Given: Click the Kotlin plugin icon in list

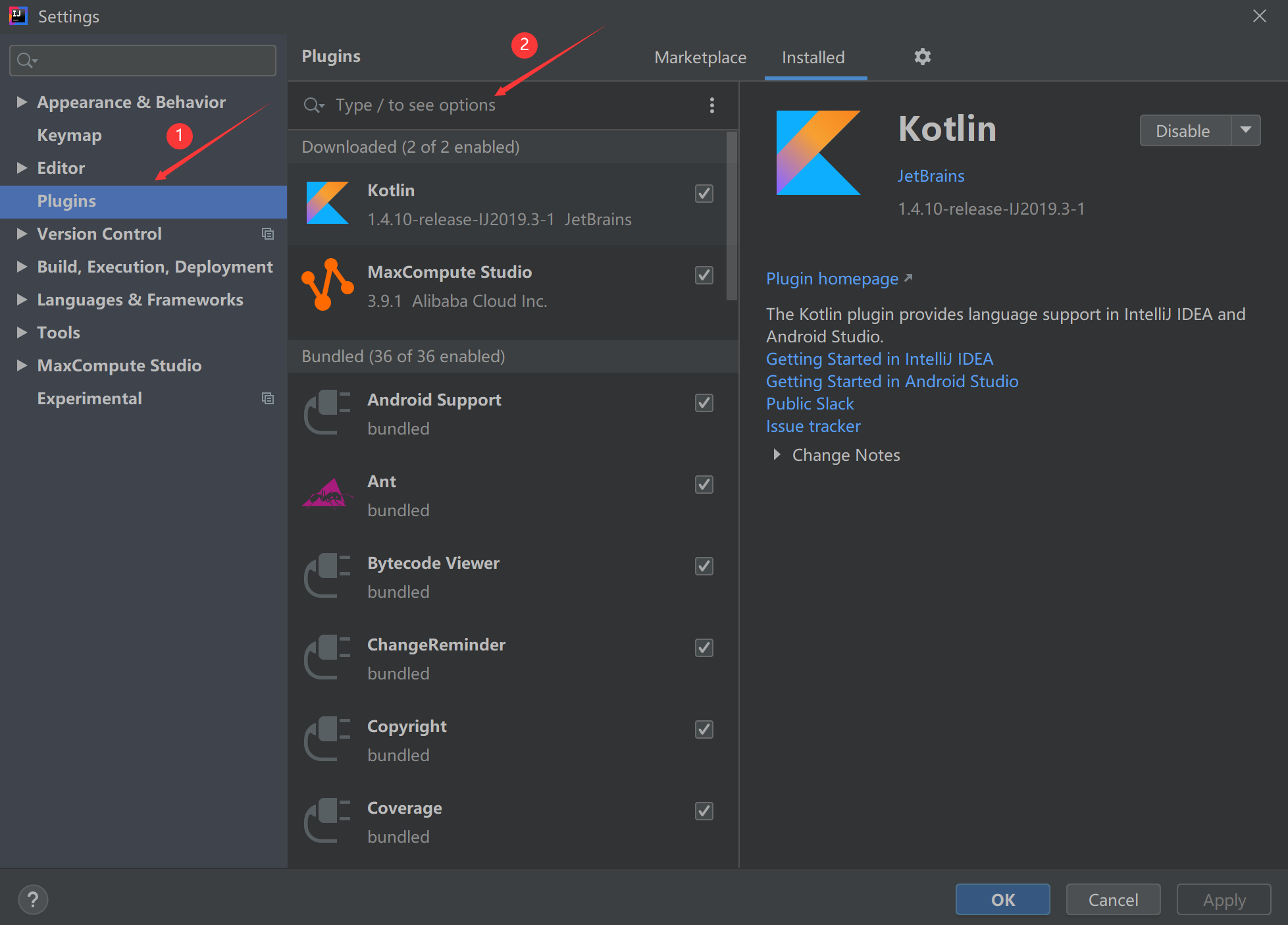Looking at the screenshot, I should (x=327, y=203).
